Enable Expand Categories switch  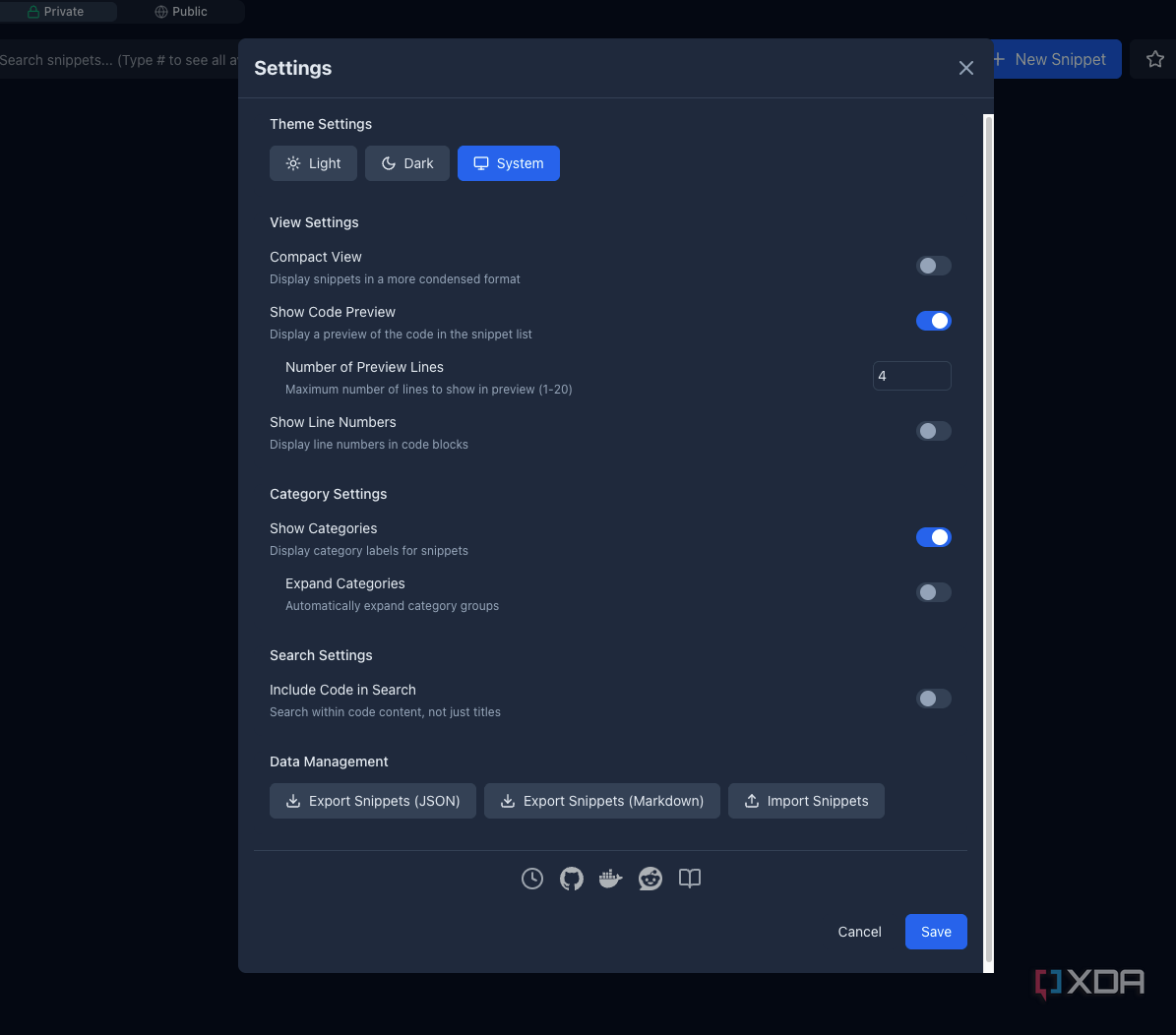[x=933, y=592]
